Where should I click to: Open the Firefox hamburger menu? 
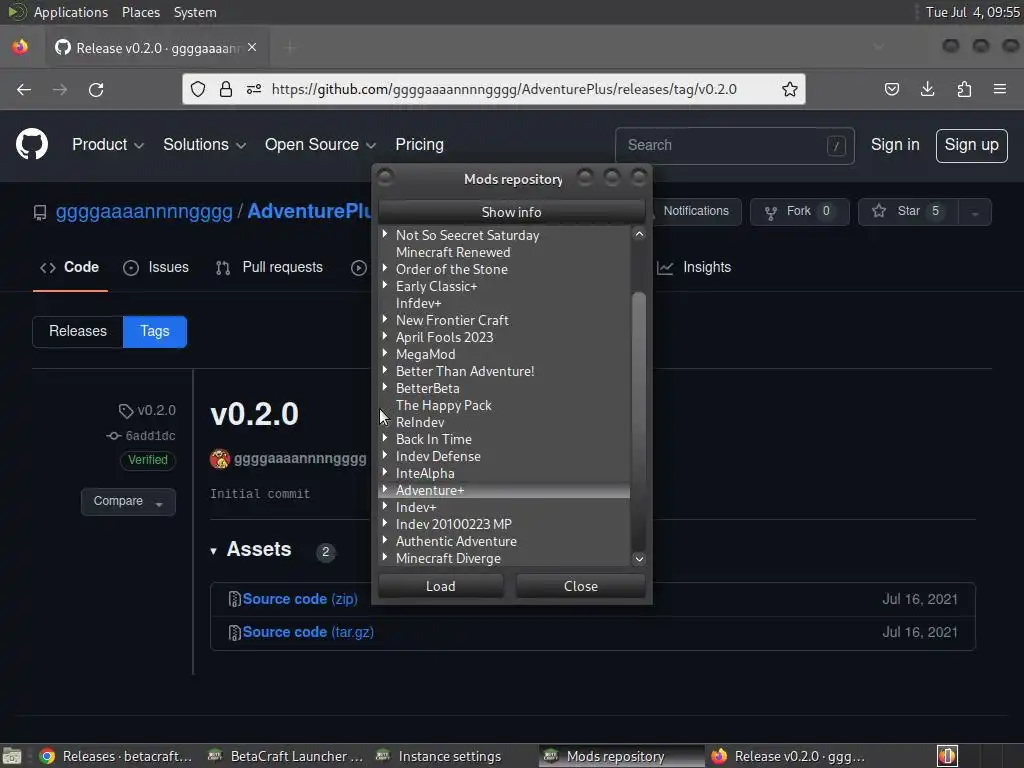click(x=1000, y=89)
